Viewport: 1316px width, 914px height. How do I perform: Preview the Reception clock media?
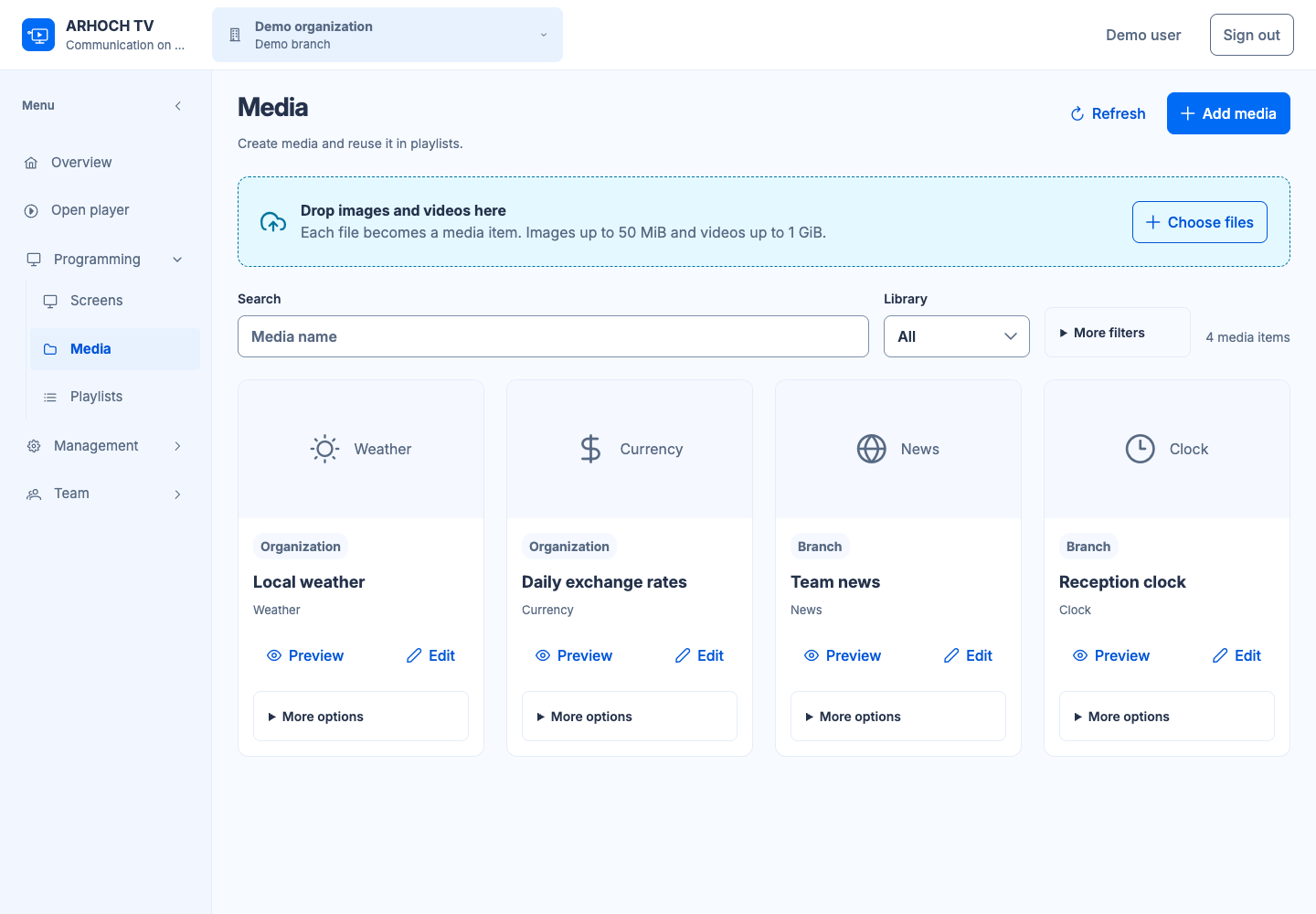pos(1111,655)
